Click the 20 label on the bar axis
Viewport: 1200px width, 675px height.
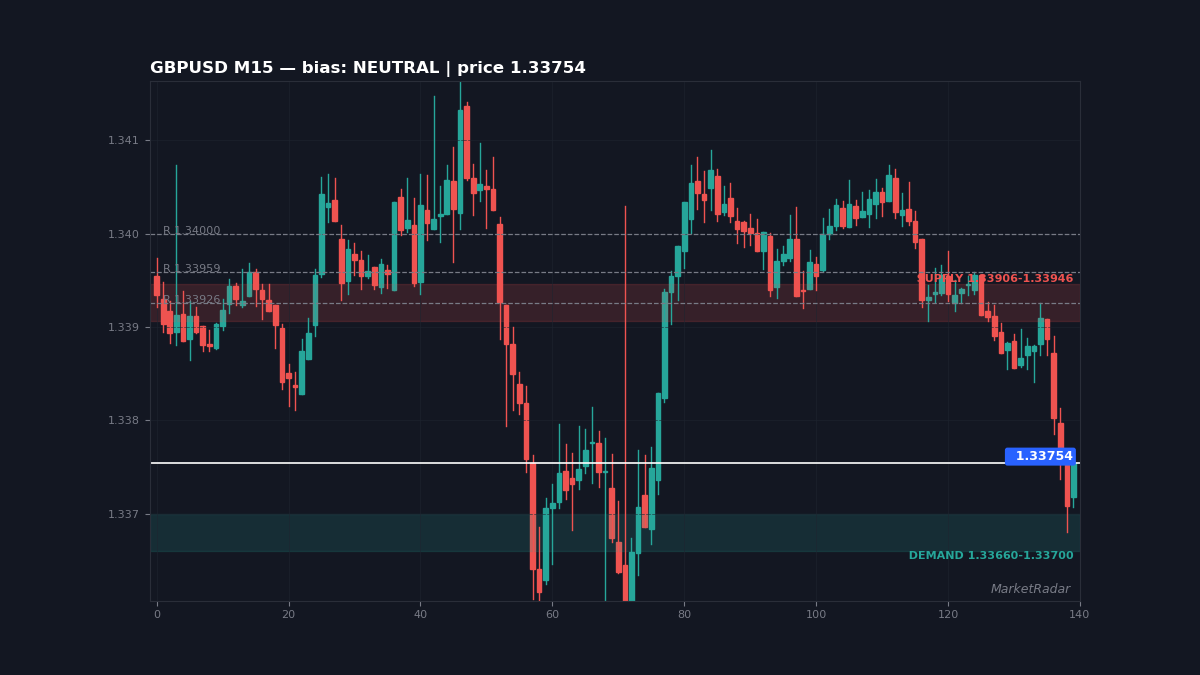(x=288, y=614)
